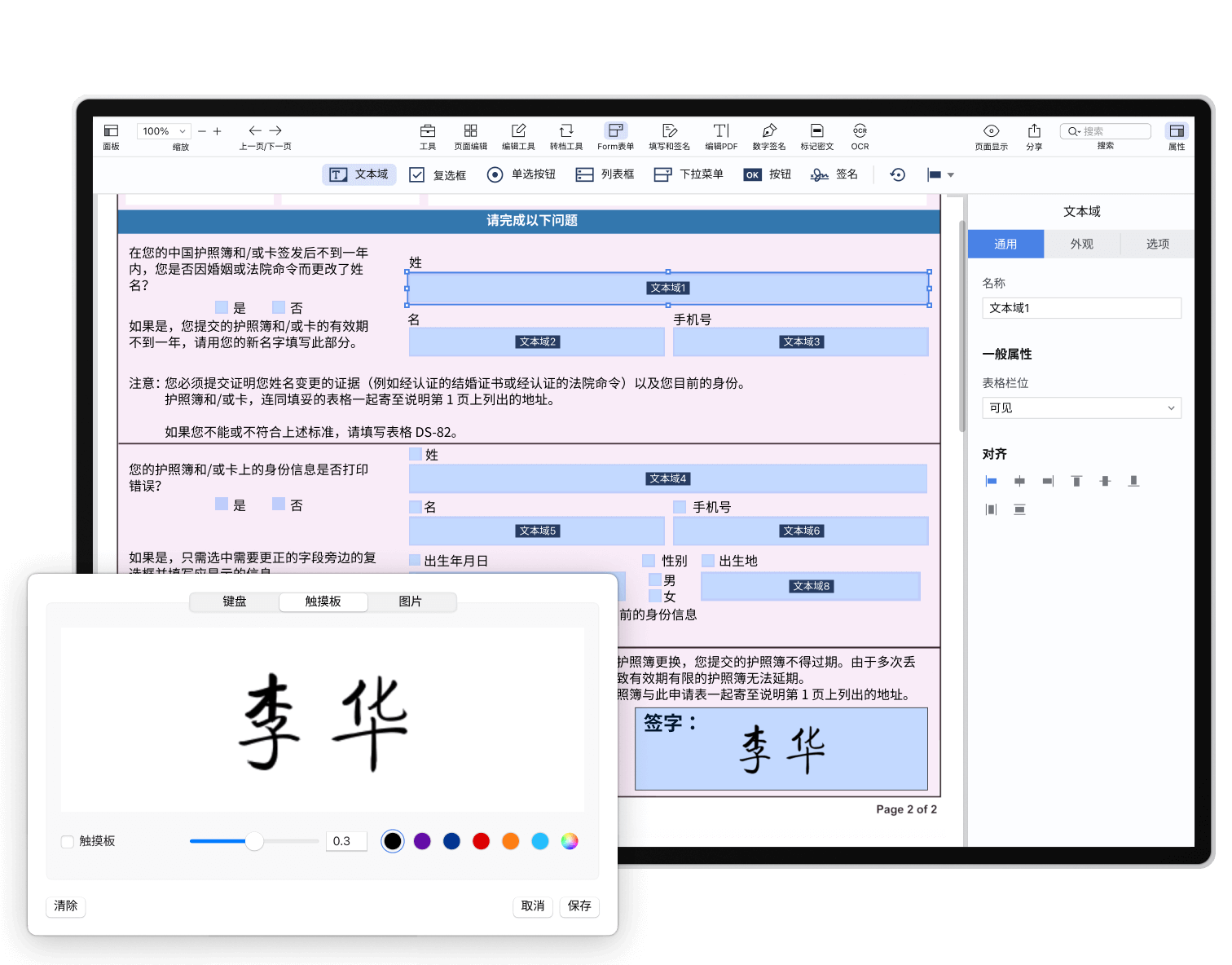This screenshot has height=965, width=1232.
Task: Click the 搜索 search field
Action: coord(1106,131)
